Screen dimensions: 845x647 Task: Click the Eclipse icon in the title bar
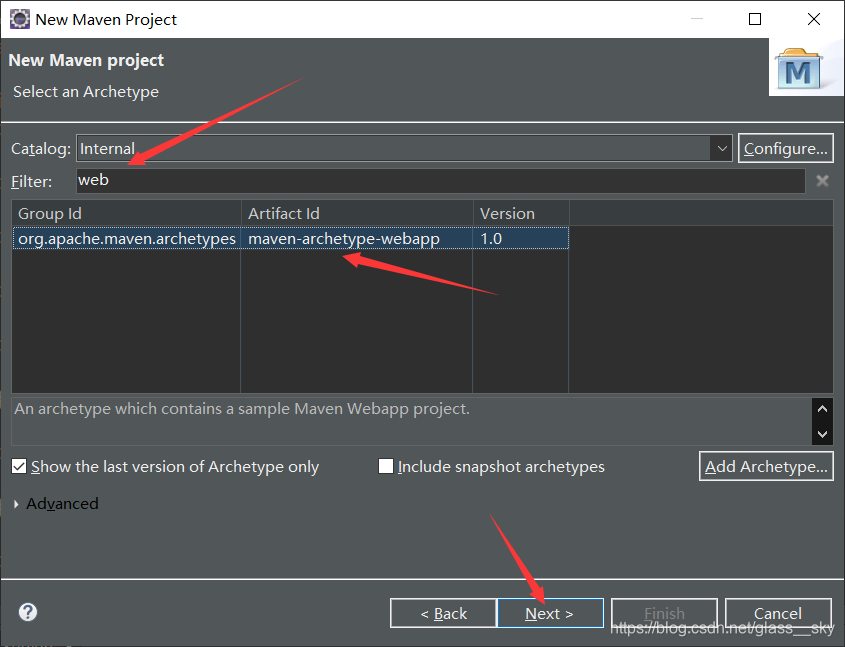19,19
